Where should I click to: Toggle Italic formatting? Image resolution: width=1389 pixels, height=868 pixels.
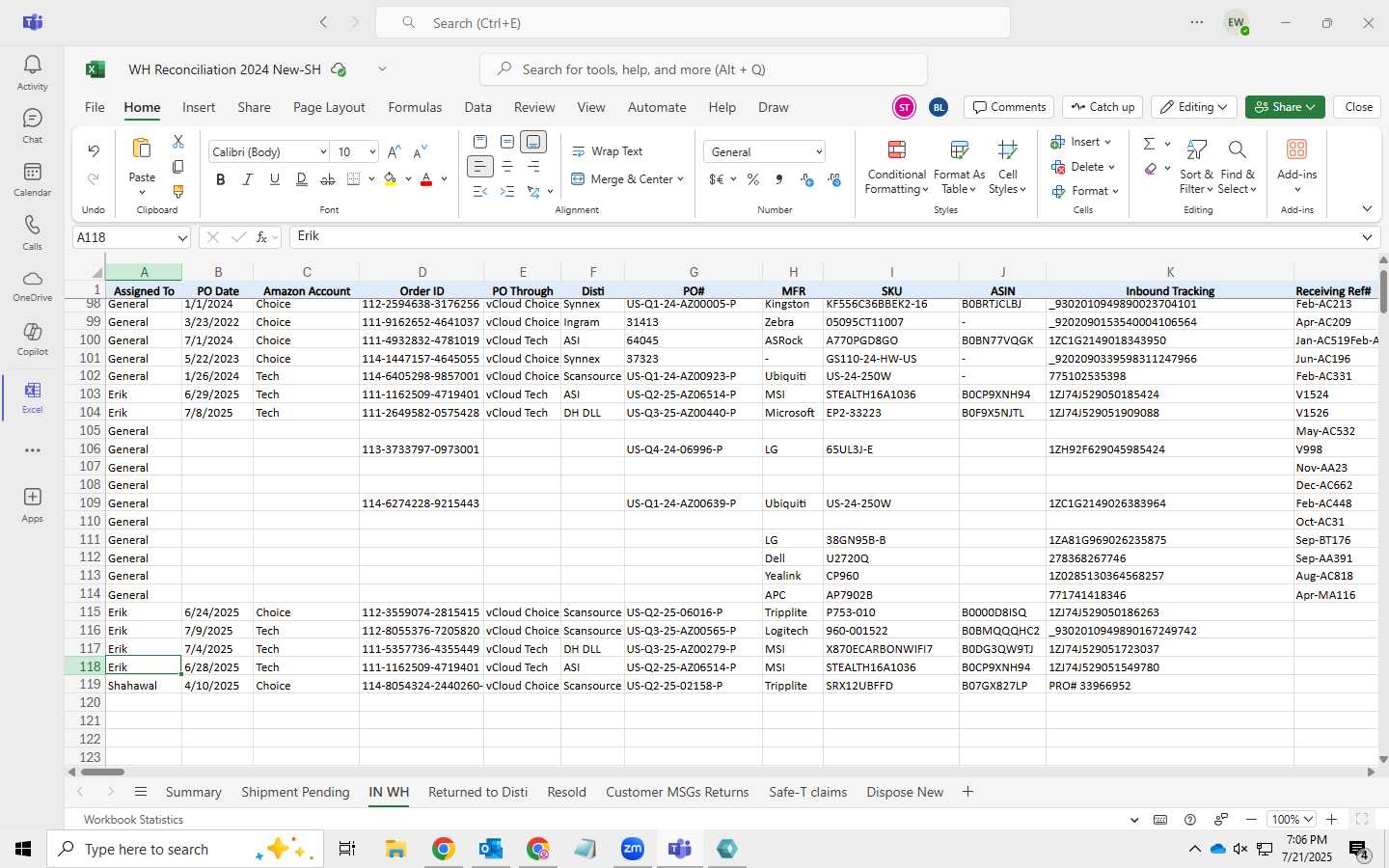[x=248, y=179]
